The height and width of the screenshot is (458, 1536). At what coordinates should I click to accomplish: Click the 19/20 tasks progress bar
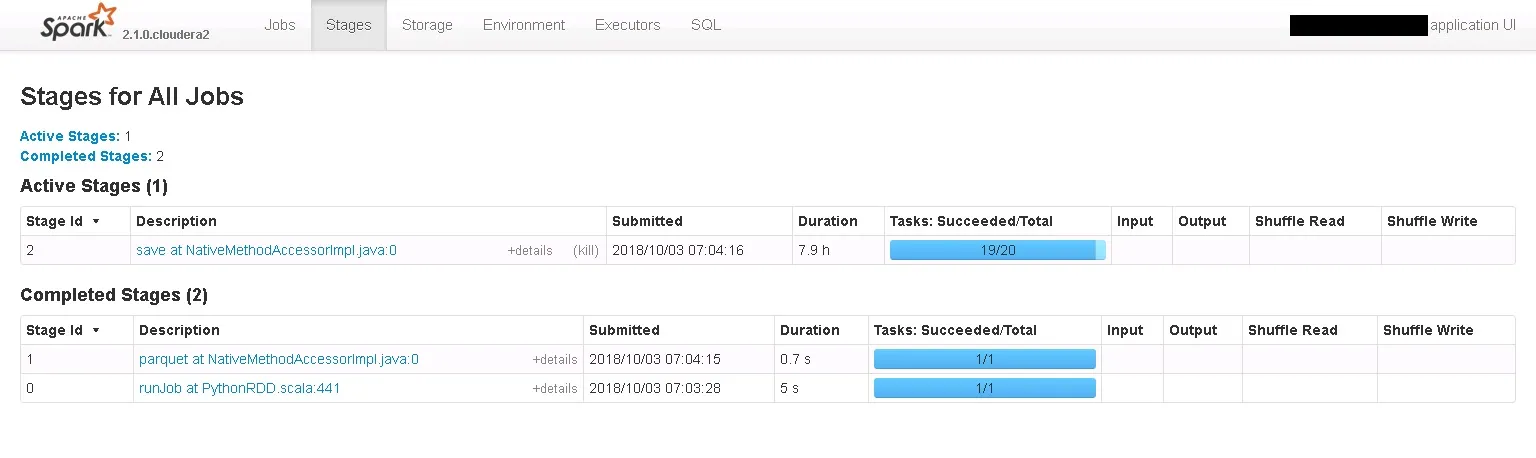coord(997,250)
